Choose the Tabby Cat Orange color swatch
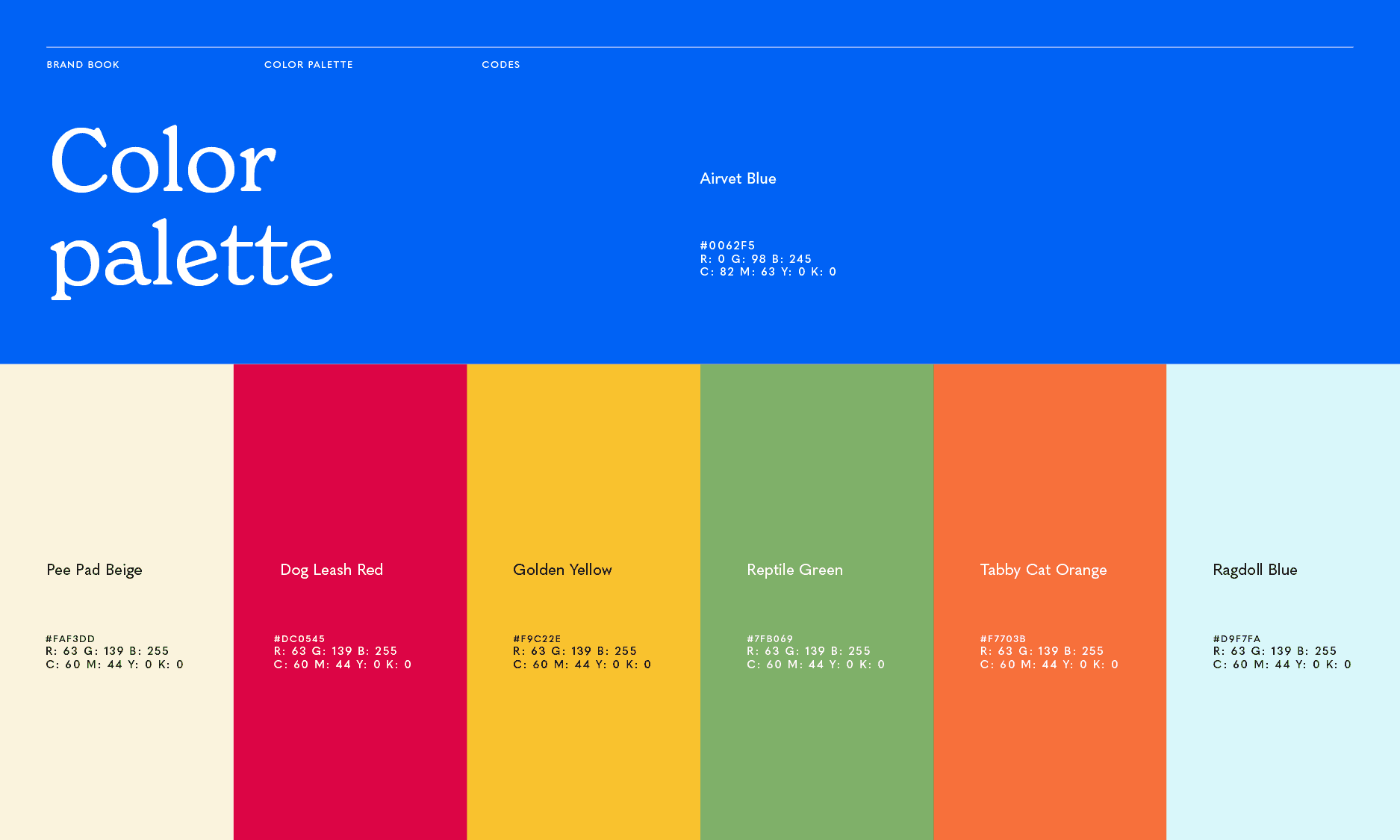 (x=1050, y=602)
